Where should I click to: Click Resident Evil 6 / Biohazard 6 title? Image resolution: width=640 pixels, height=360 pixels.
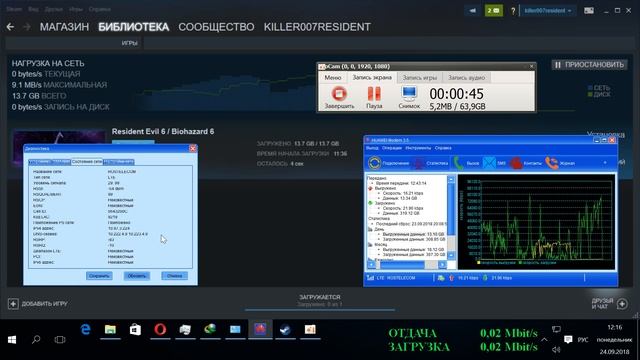[163, 131]
